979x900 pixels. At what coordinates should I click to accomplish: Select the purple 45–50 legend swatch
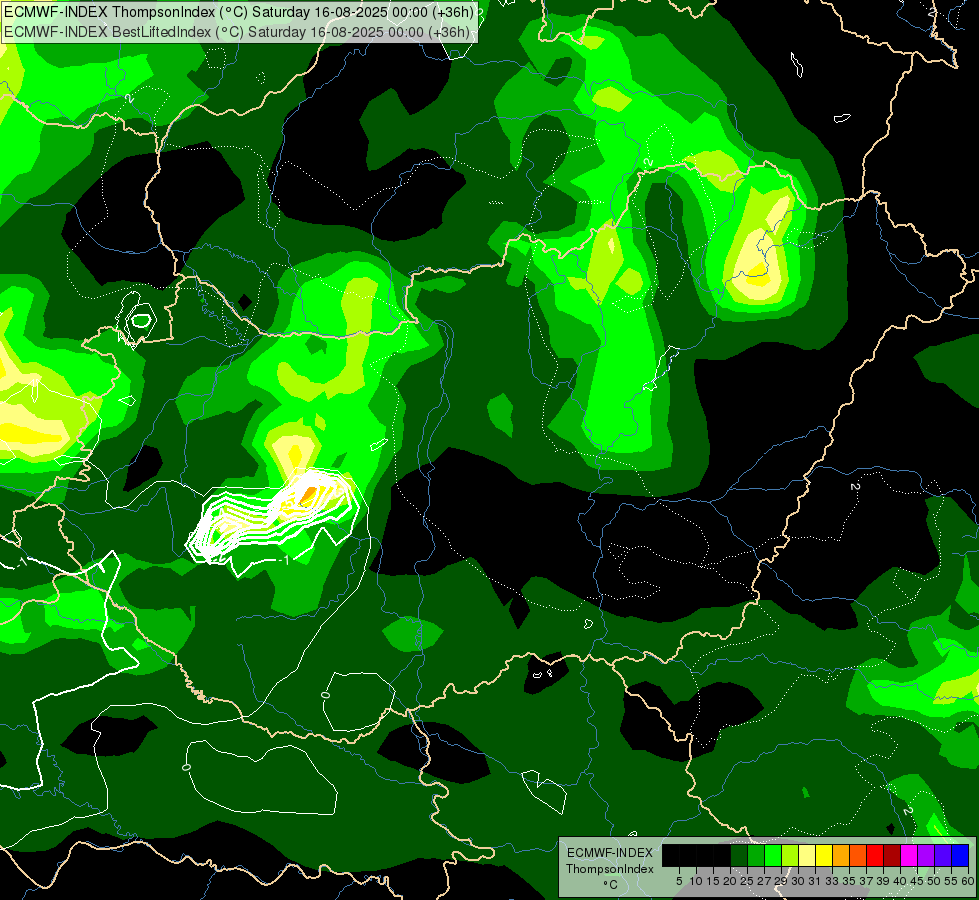click(x=926, y=855)
